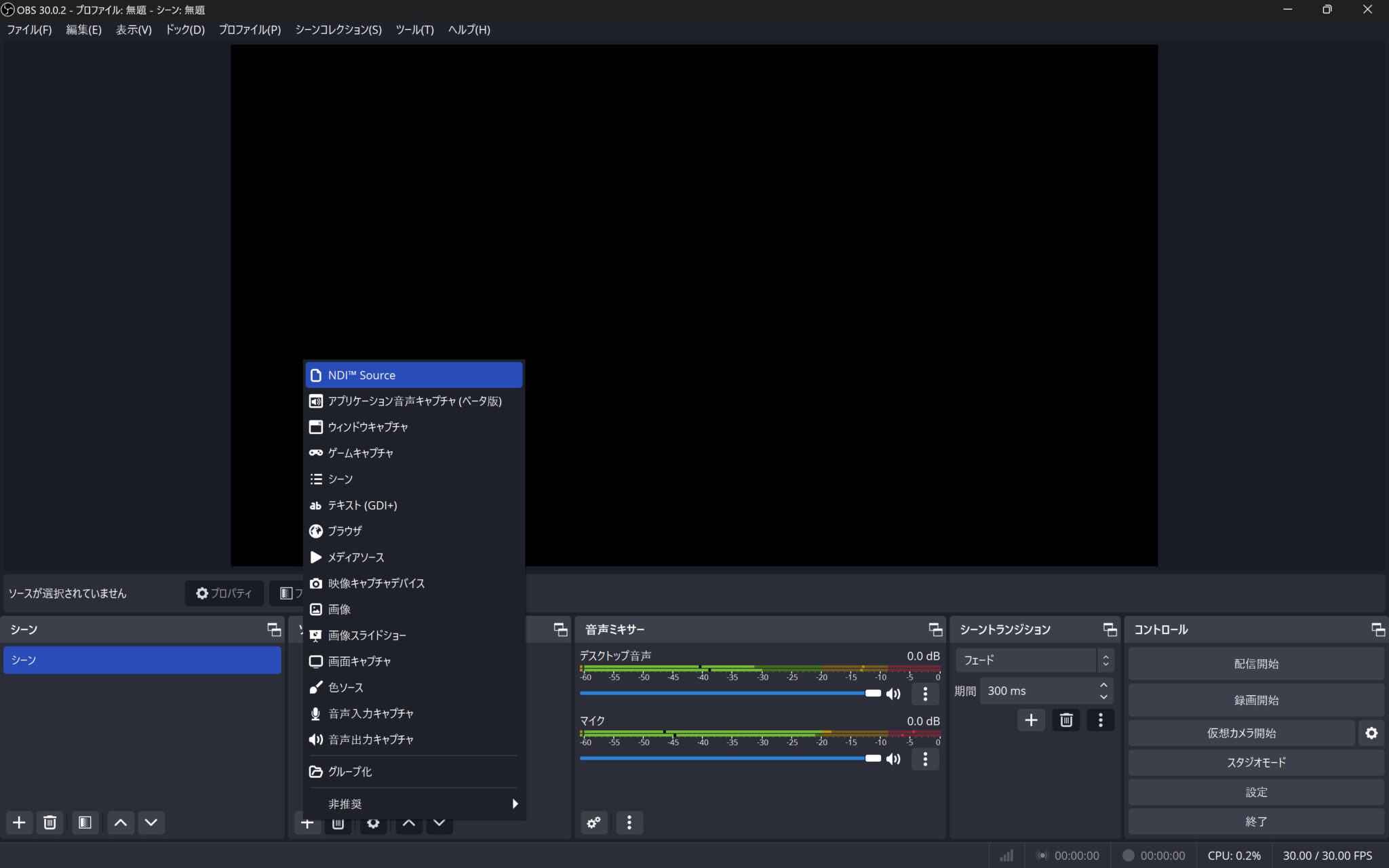Open advanced audio settings gear in audio mixer
The height and width of the screenshot is (868, 1389).
click(x=593, y=823)
